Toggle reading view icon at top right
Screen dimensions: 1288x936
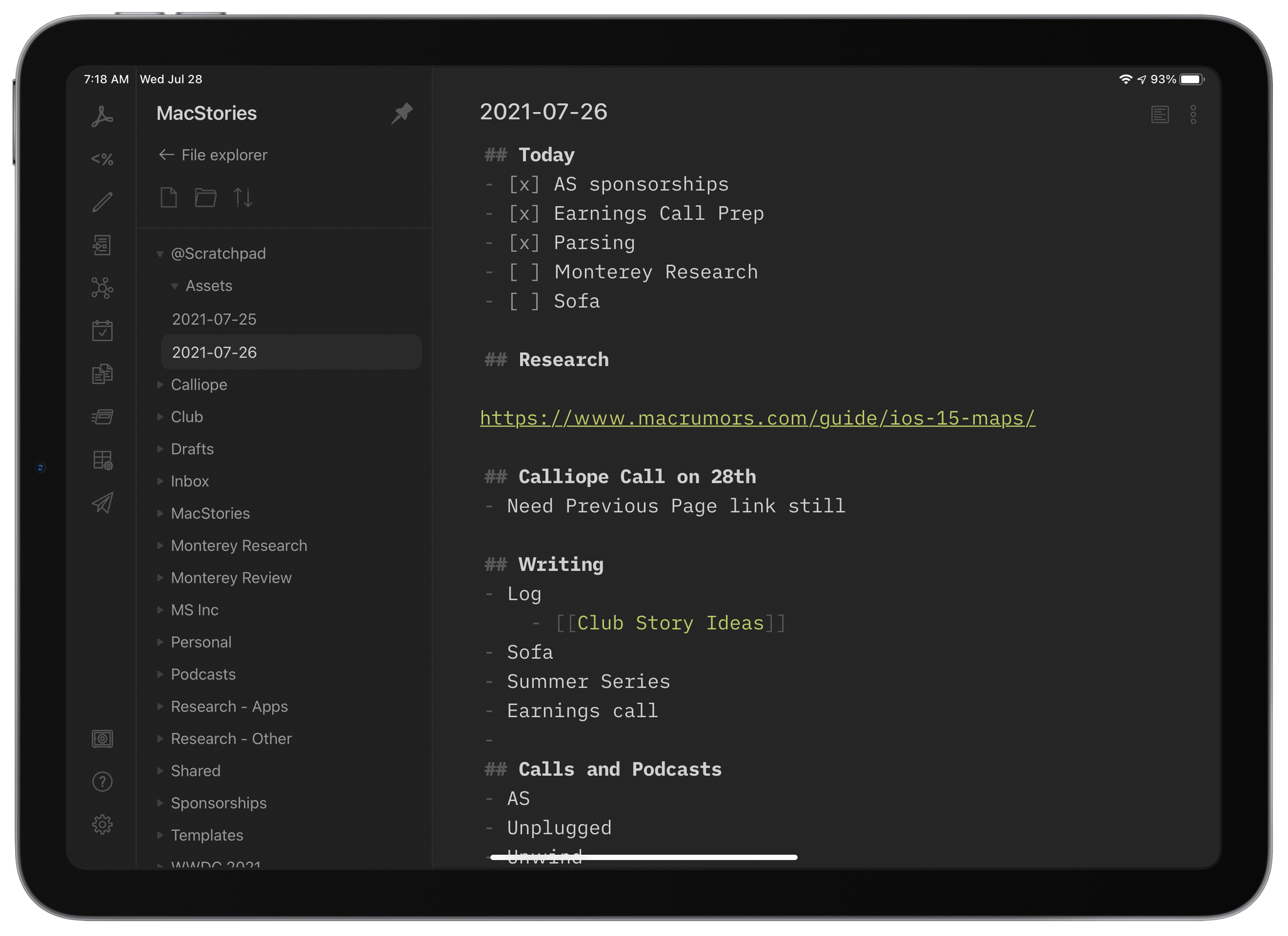[x=1160, y=114]
